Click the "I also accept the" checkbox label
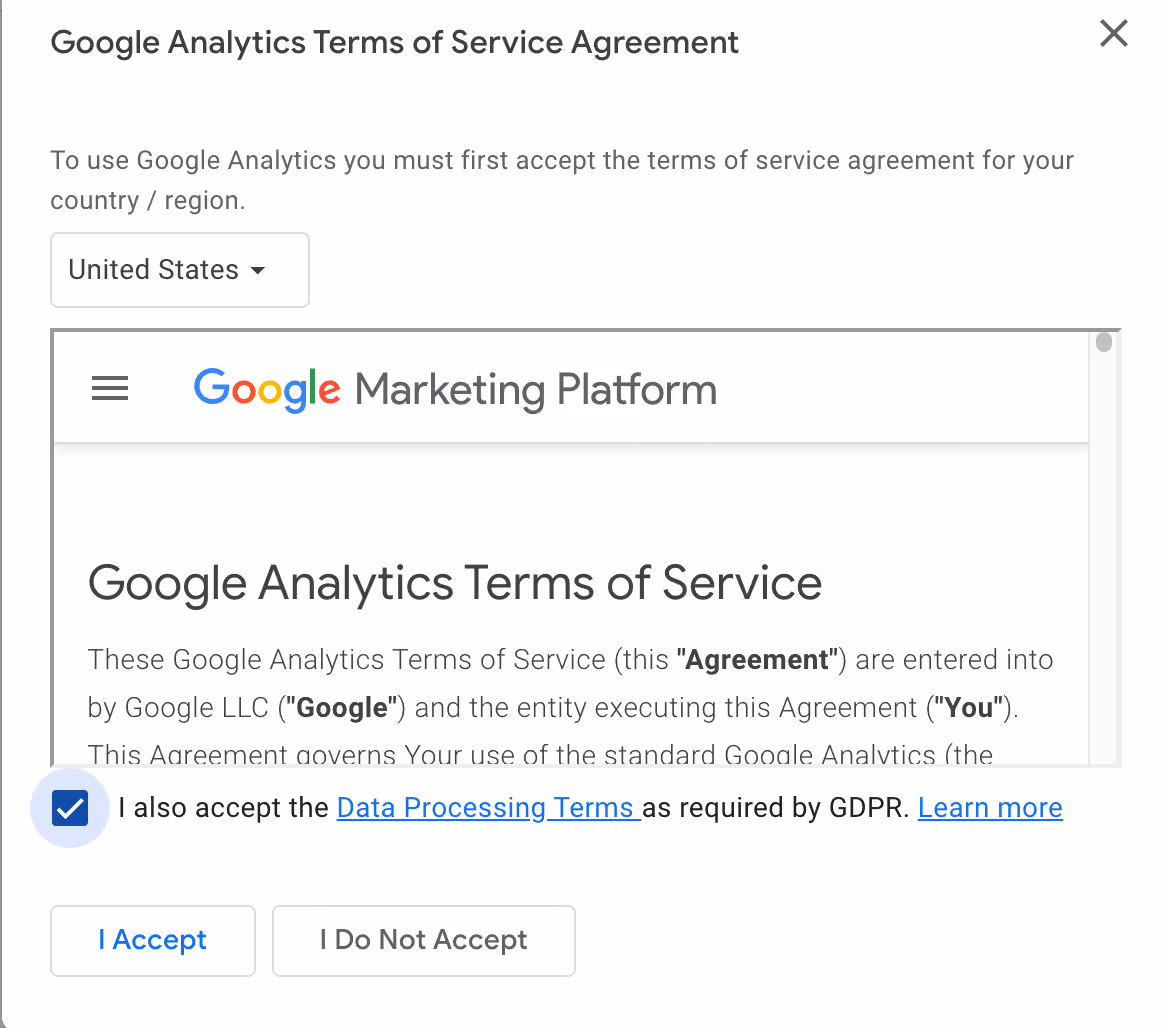The height and width of the screenshot is (1028, 1168). [x=223, y=808]
